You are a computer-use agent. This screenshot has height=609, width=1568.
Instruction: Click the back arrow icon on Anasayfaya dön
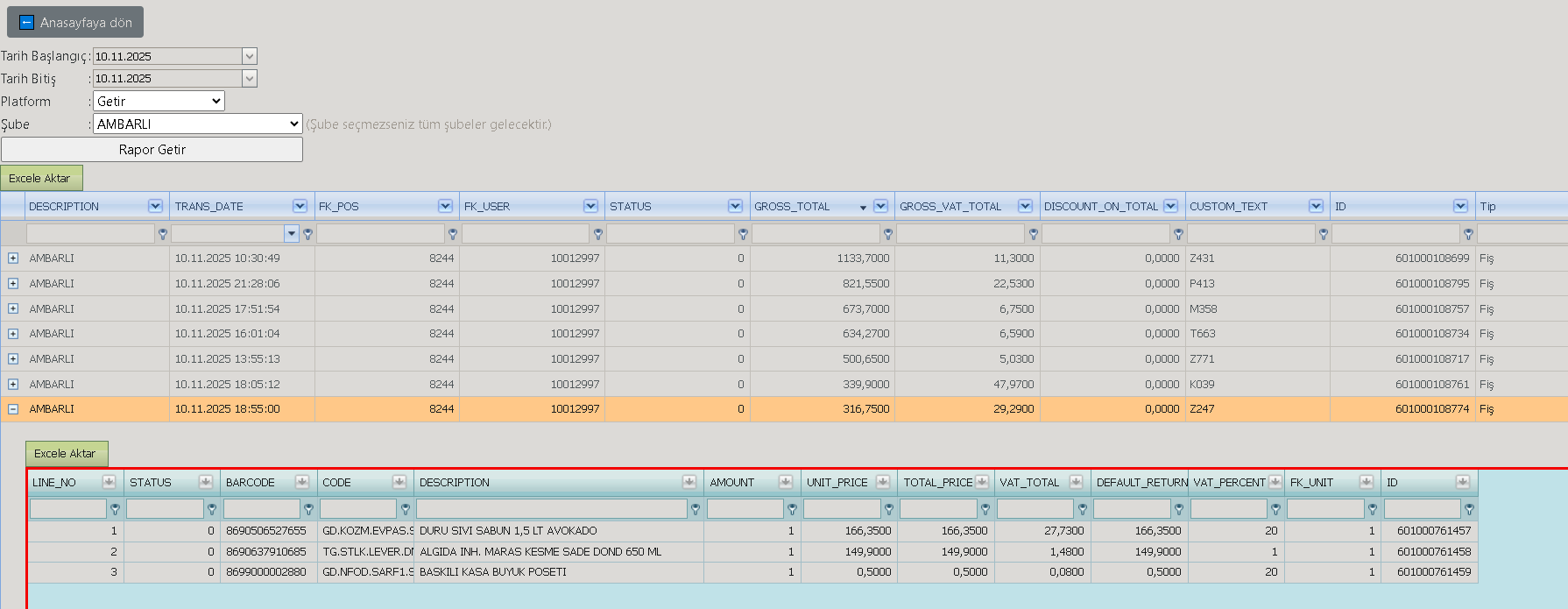26,23
